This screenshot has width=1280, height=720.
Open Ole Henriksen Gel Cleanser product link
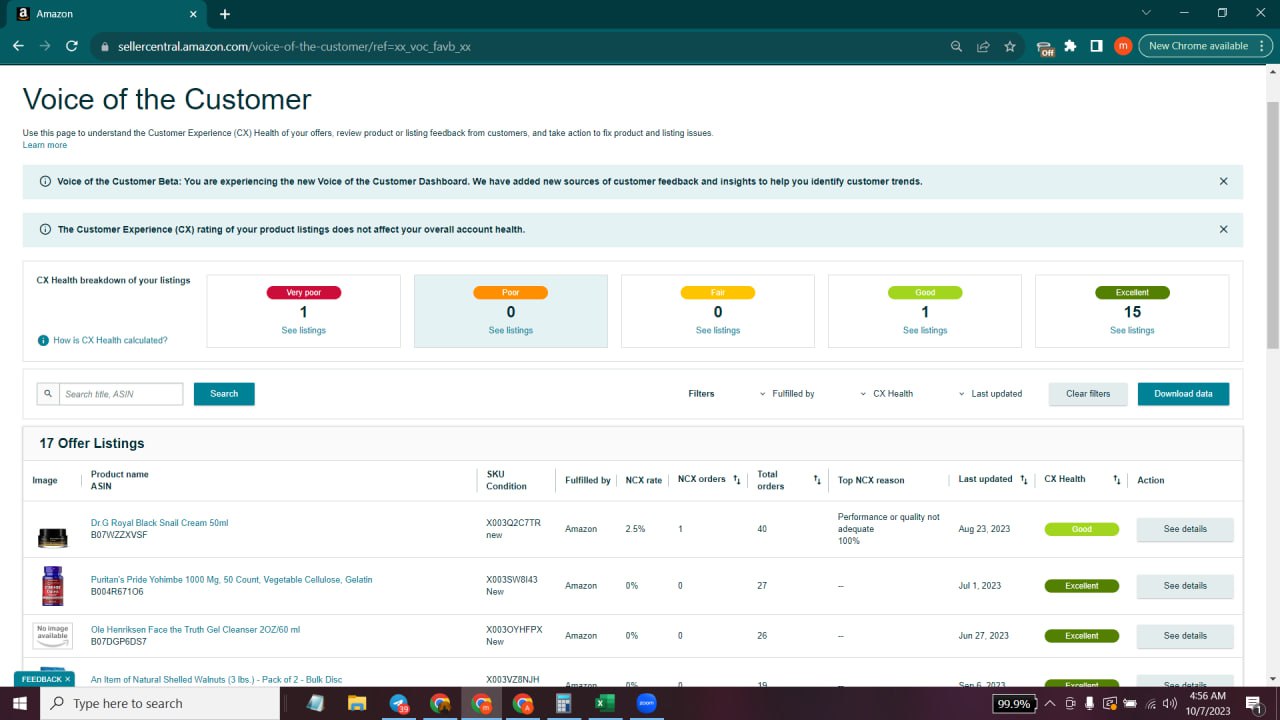click(195, 630)
